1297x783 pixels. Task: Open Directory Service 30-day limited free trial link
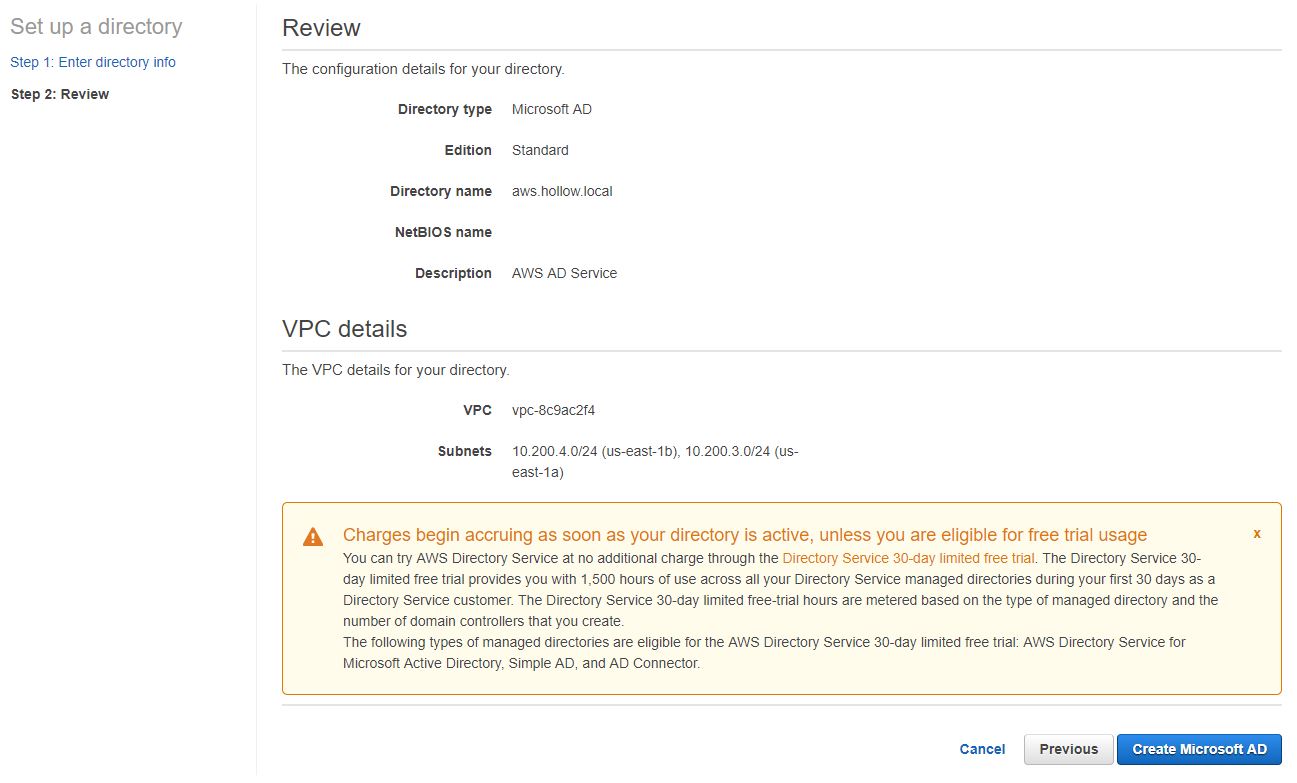coord(908,558)
